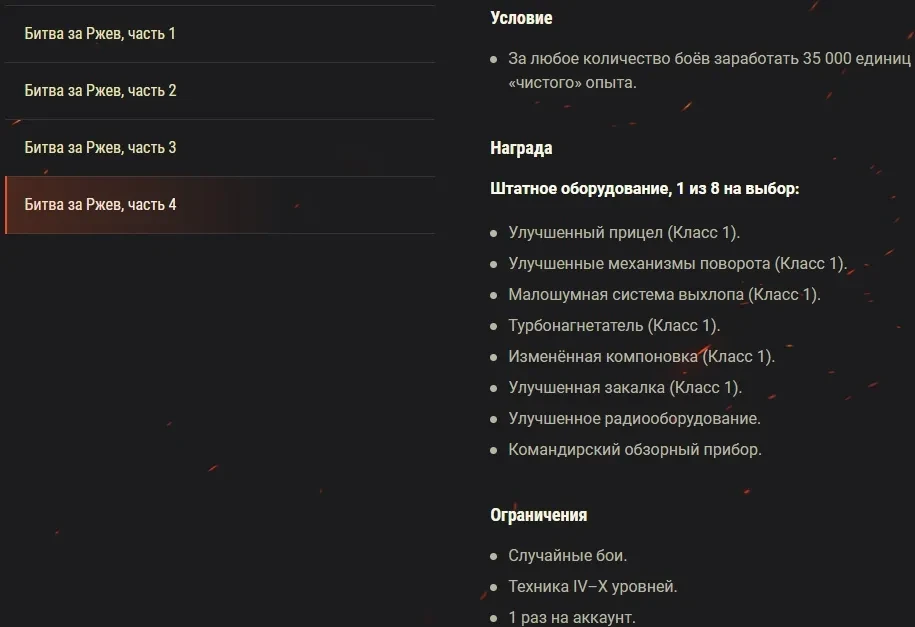The image size is (915, 627).
Task: Select «Улучшенный прицел (Класс 1)» list item
Action: click(624, 233)
